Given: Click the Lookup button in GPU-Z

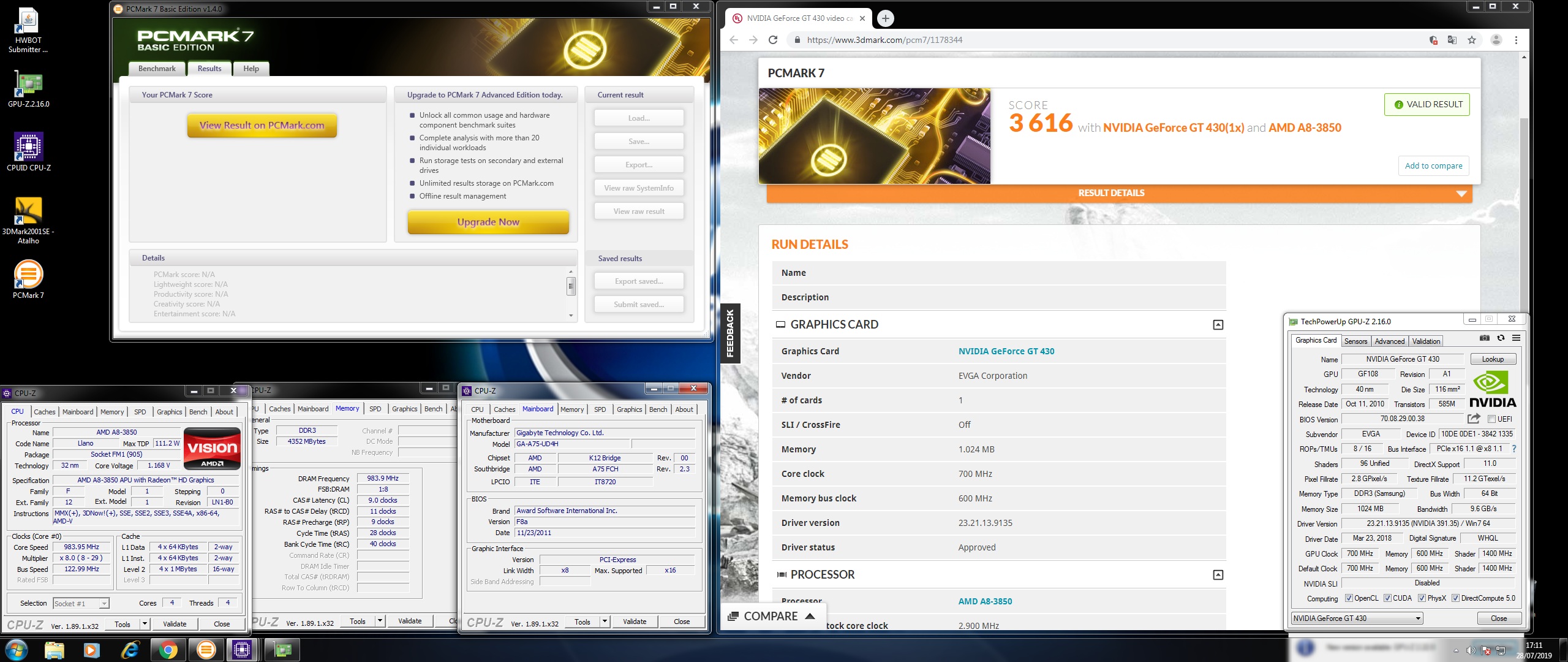Looking at the screenshot, I should coord(1493,359).
